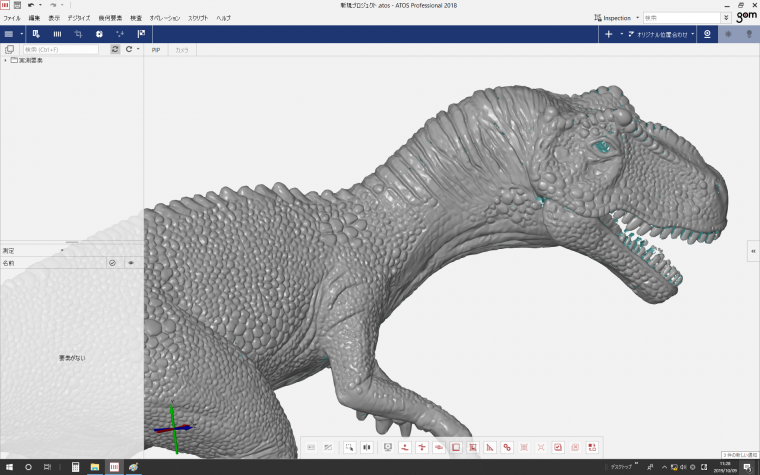760x475 pixels.
Task: Click the camera icon in top-right toolbar
Action: (x=708, y=34)
